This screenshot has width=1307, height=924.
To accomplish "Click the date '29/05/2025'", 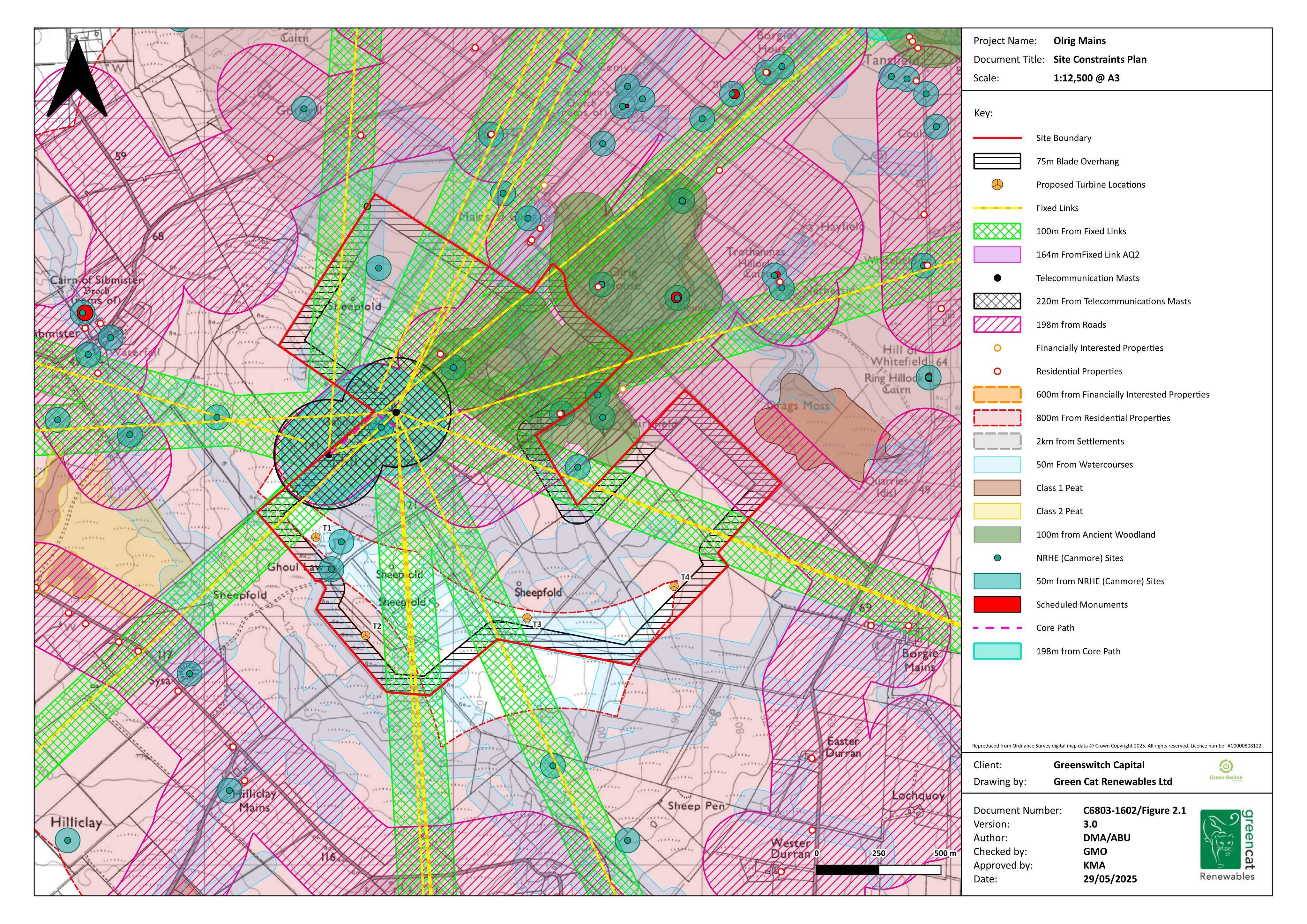I will [1109, 879].
